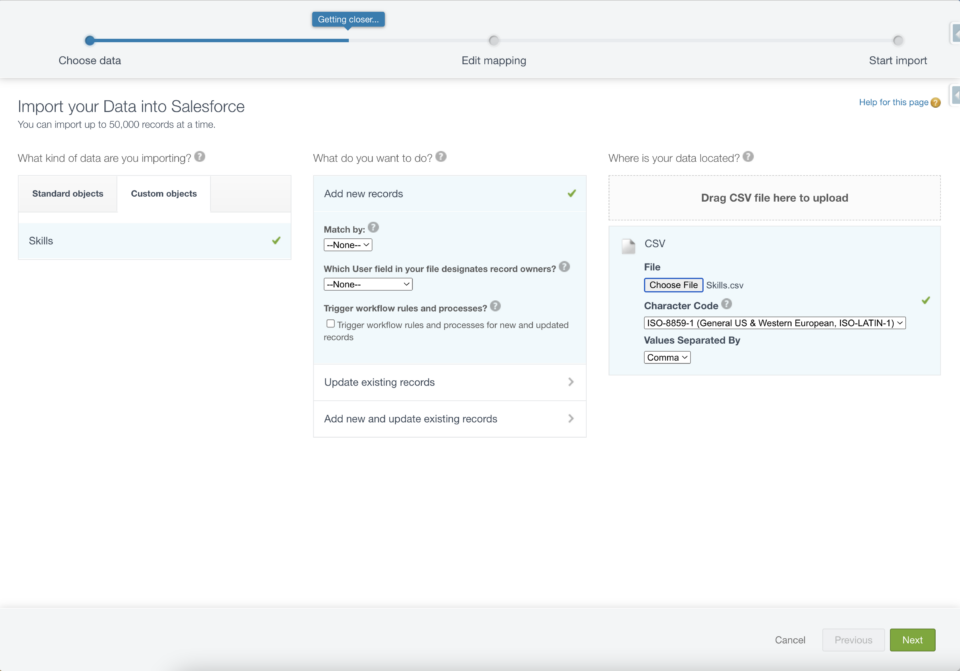Open the Match by dropdown
The image size is (960, 671).
point(348,245)
